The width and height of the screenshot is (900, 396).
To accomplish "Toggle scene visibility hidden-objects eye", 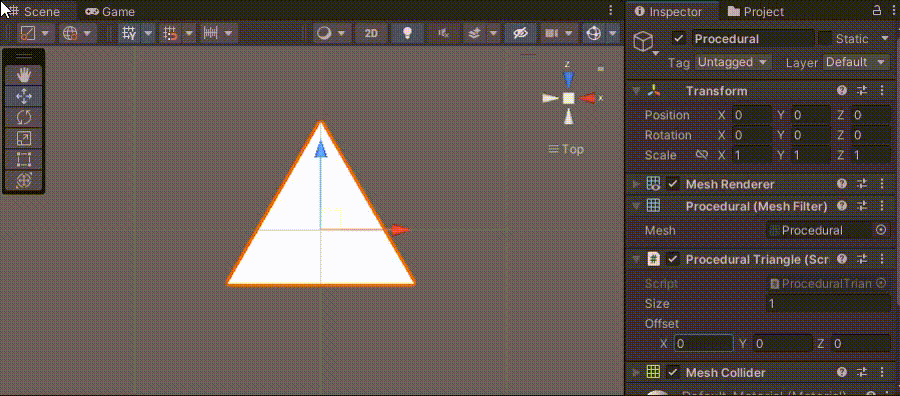I will point(521,33).
